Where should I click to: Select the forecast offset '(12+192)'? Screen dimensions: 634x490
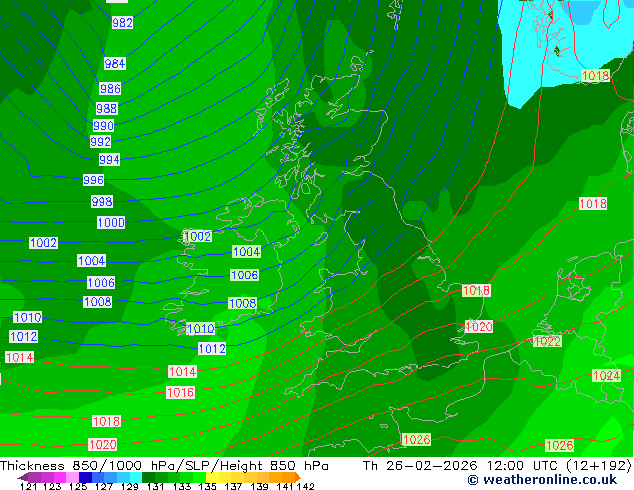(598, 466)
